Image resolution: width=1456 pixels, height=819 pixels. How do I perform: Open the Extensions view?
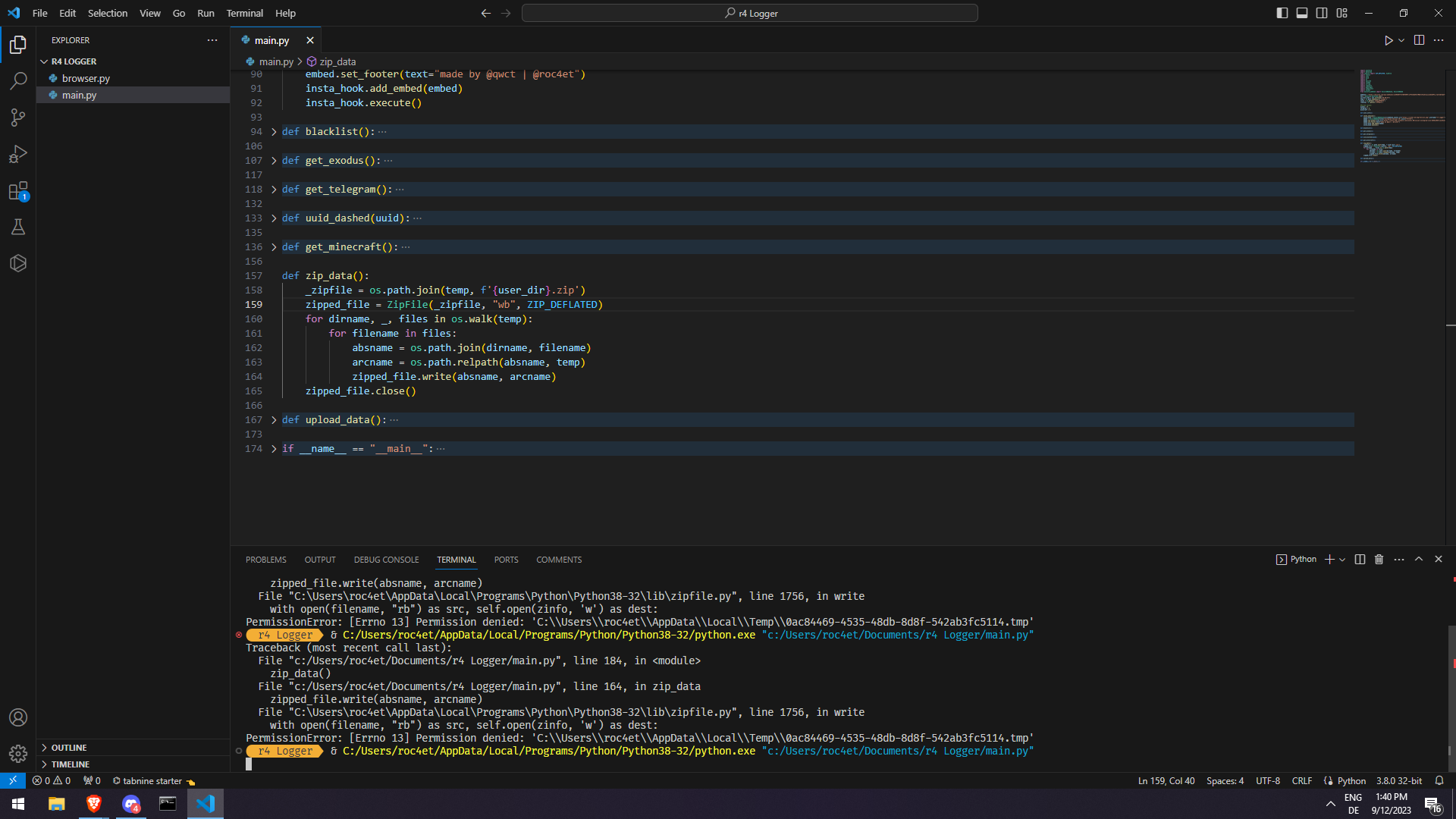point(18,191)
